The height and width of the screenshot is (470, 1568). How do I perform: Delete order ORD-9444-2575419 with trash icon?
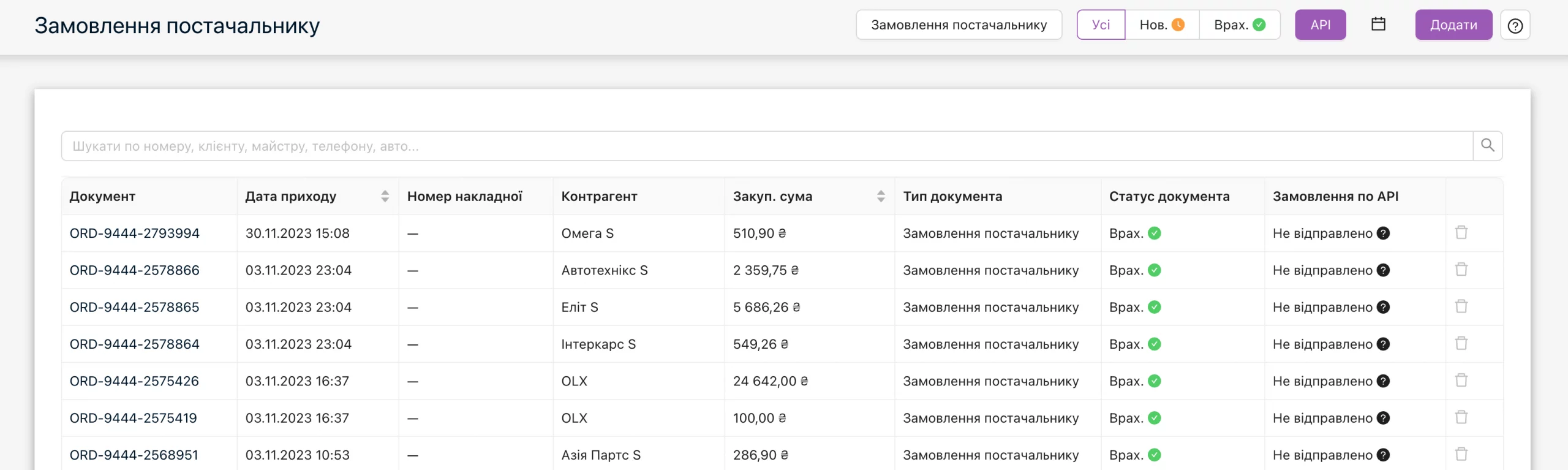coord(1461,417)
